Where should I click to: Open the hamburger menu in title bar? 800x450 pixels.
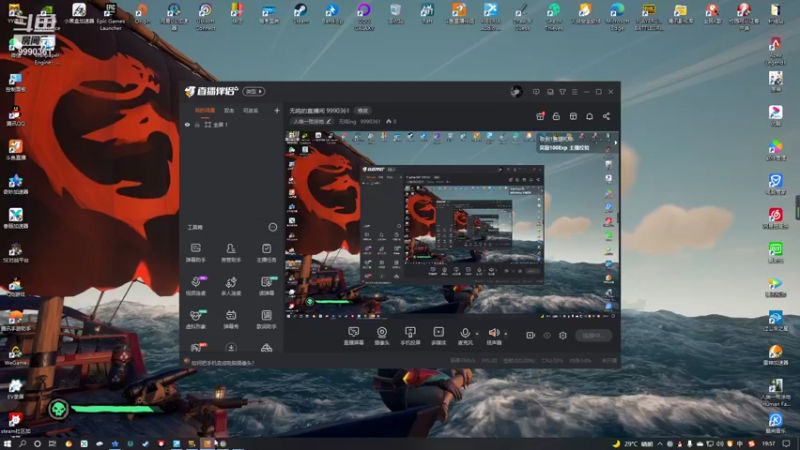(574, 92)
